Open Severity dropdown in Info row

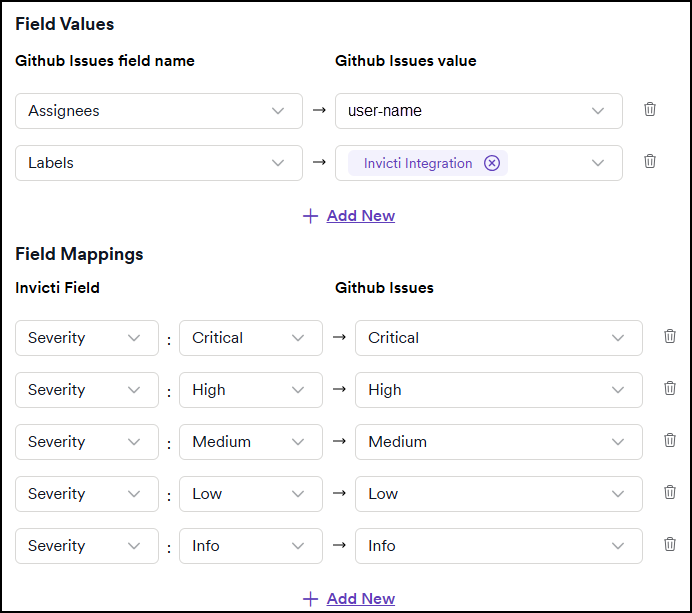(87, 546)
